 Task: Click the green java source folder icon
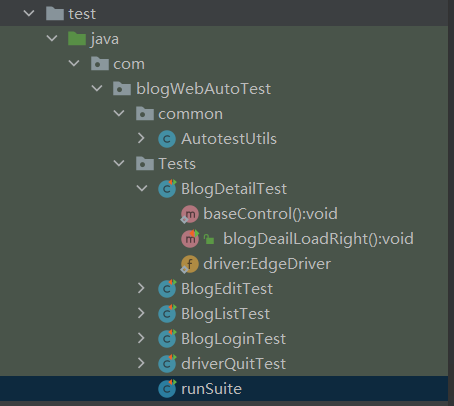click(77, 39)
